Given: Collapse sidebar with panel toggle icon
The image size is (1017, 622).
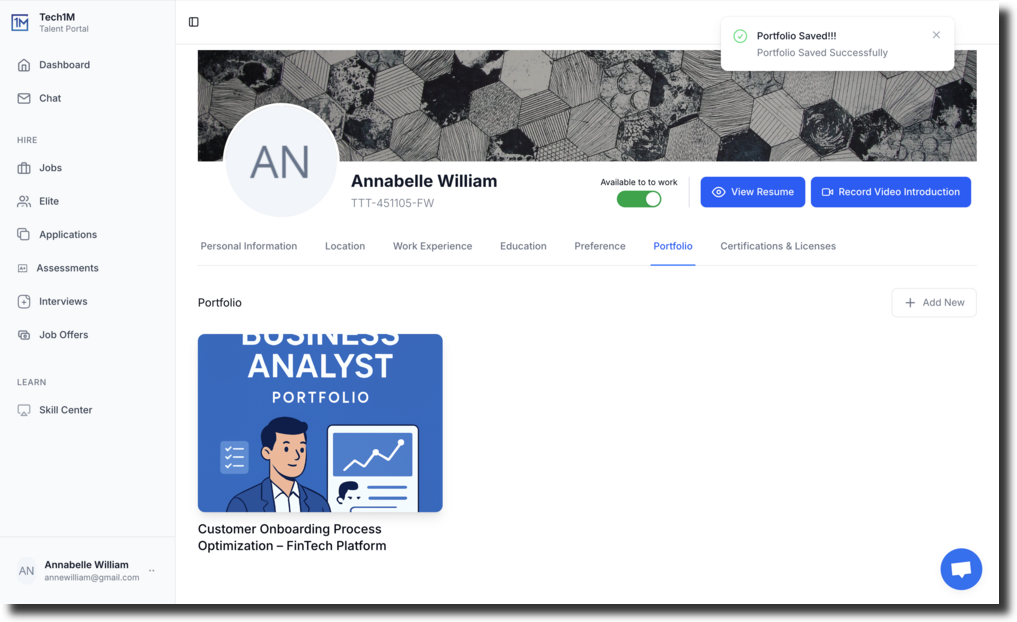Looking at the screenshot, I should coord(193,22).
